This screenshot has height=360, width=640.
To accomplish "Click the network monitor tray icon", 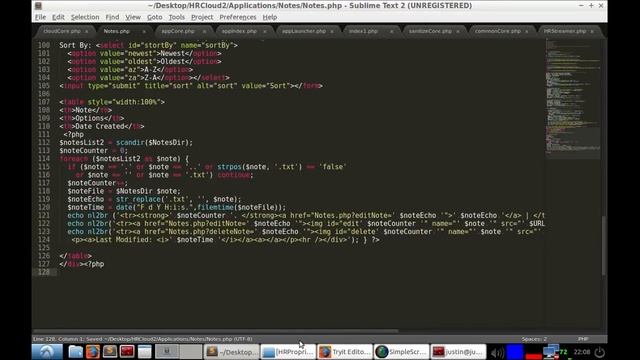I will [x=551, y=352].
